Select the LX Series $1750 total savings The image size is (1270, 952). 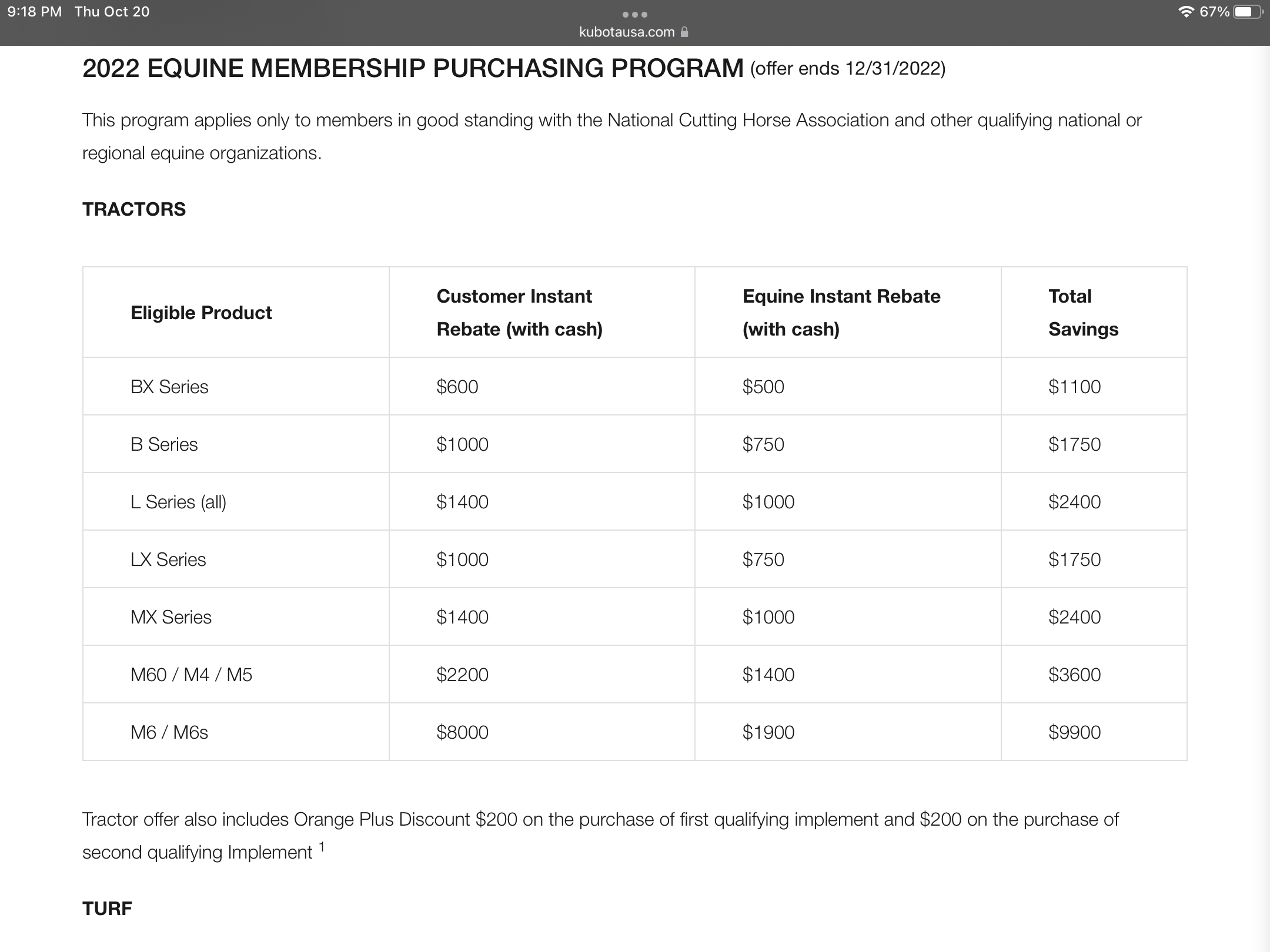[x=1075, y=559]
